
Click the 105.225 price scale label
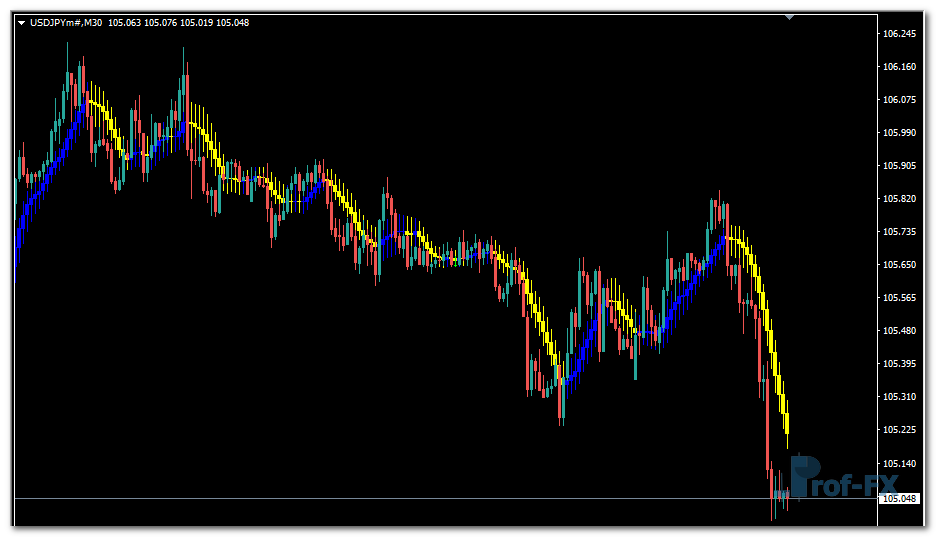pyautogui.click(x=900, y=430)
